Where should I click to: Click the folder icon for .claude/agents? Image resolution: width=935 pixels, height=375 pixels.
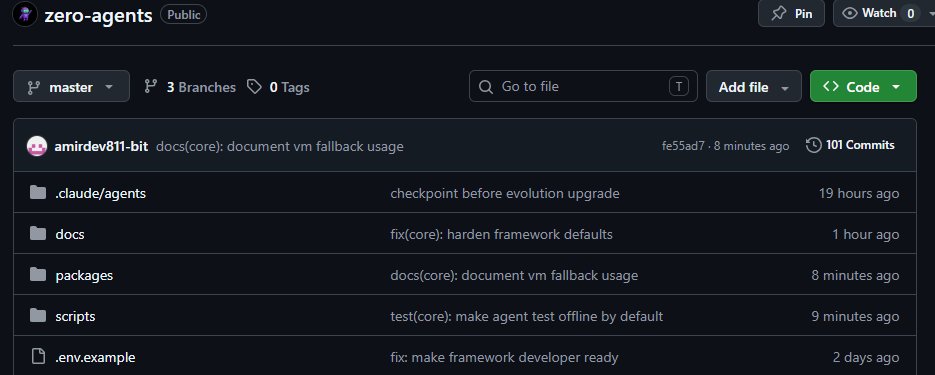pos(38,193)
